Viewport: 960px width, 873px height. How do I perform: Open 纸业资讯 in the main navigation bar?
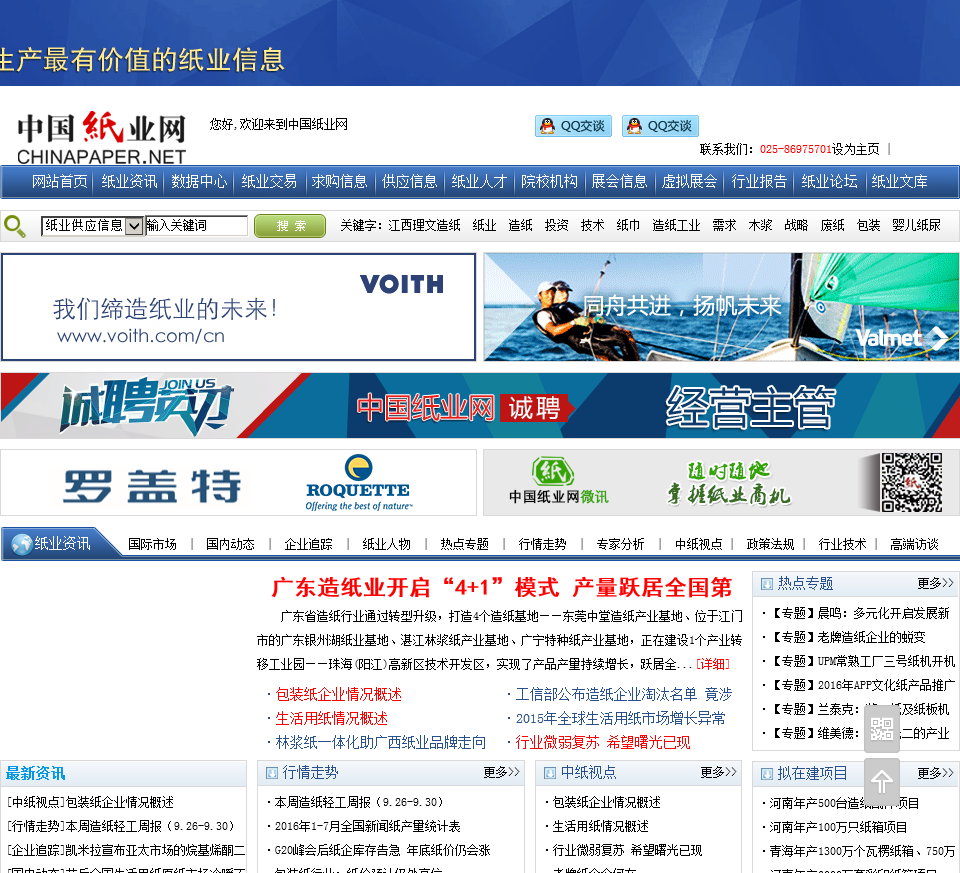(x=129, y=182)
